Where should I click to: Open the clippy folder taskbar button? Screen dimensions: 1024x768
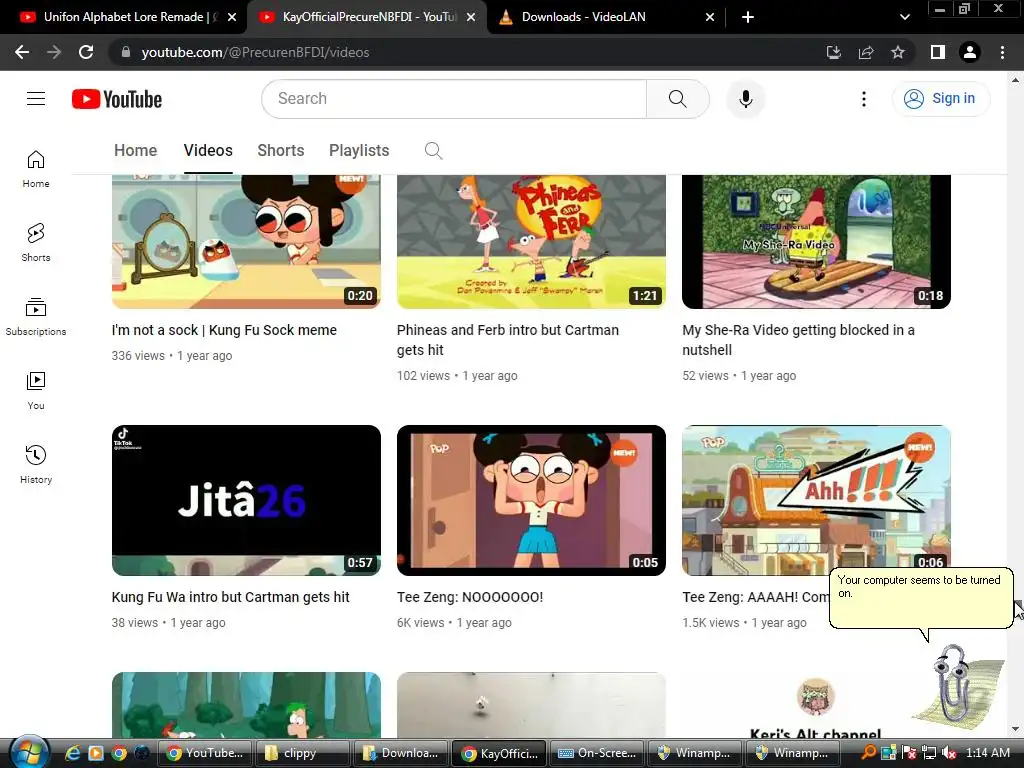tap(302, 753)
